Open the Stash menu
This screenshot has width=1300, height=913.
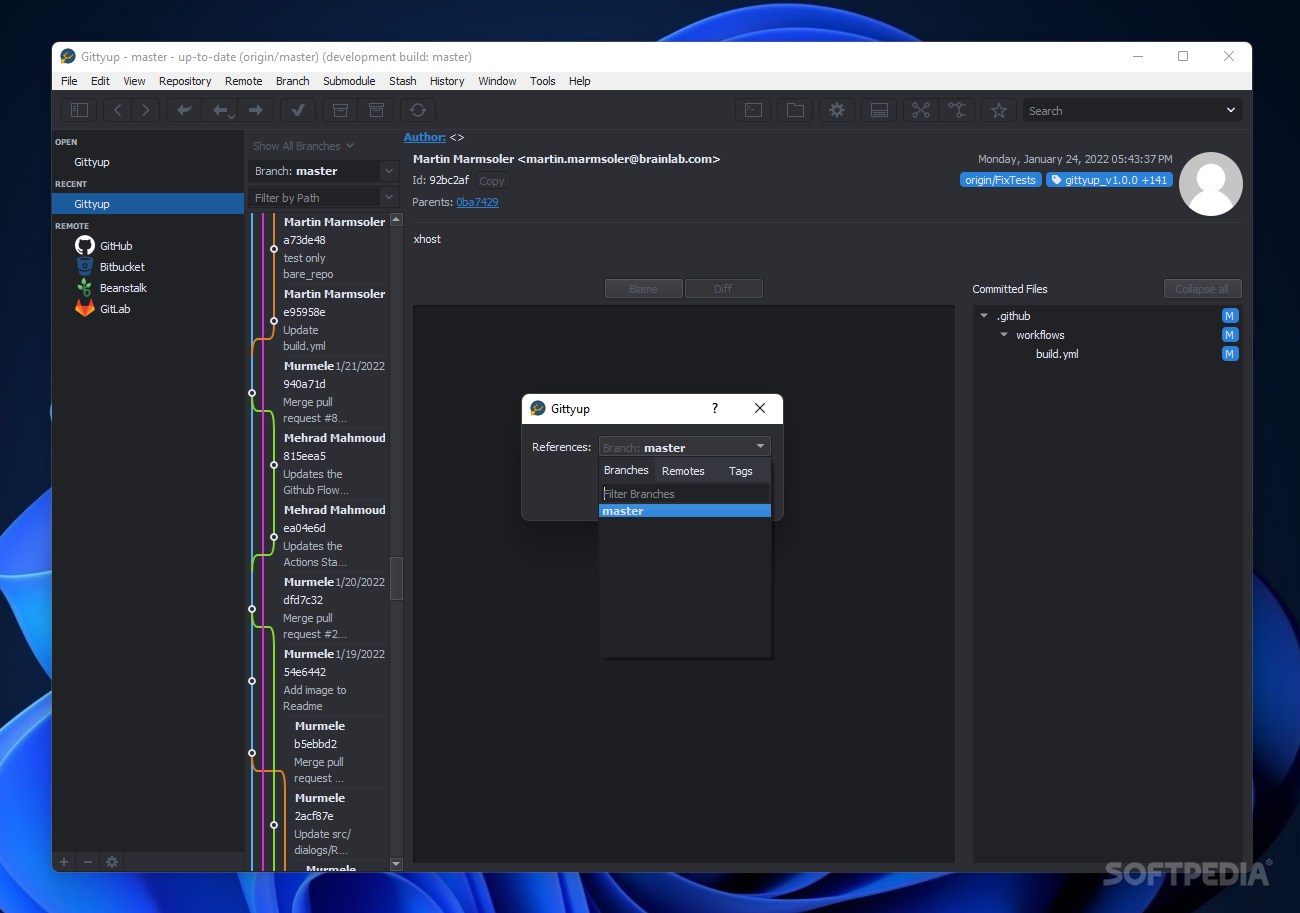tap(403, 81)
